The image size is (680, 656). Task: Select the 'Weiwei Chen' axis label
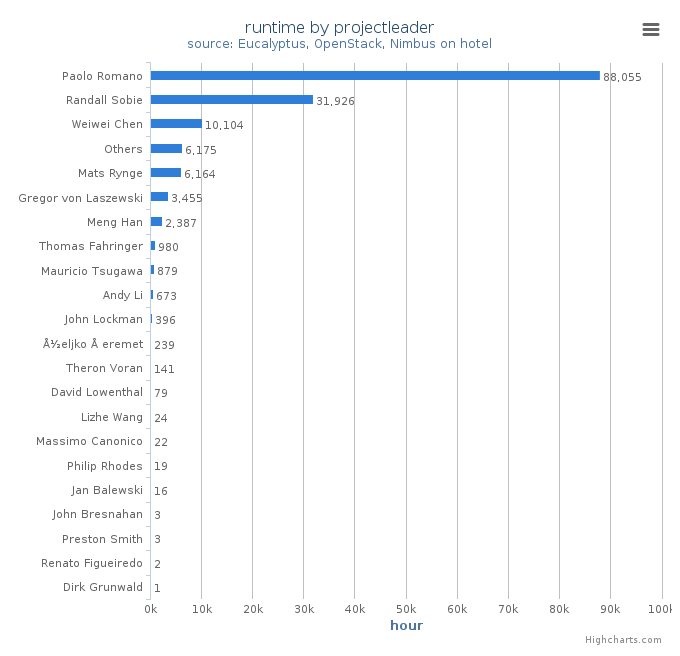(107, 124)
